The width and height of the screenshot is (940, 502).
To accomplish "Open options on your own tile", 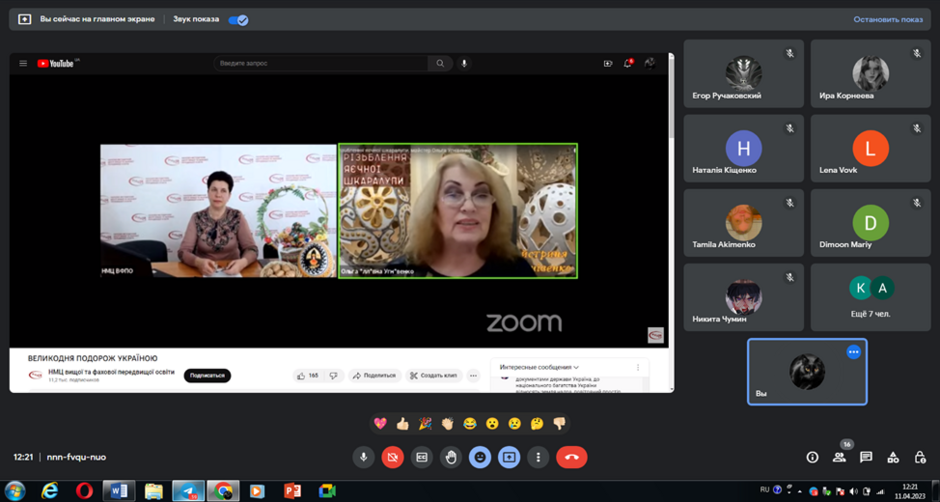I will [854, 352].
